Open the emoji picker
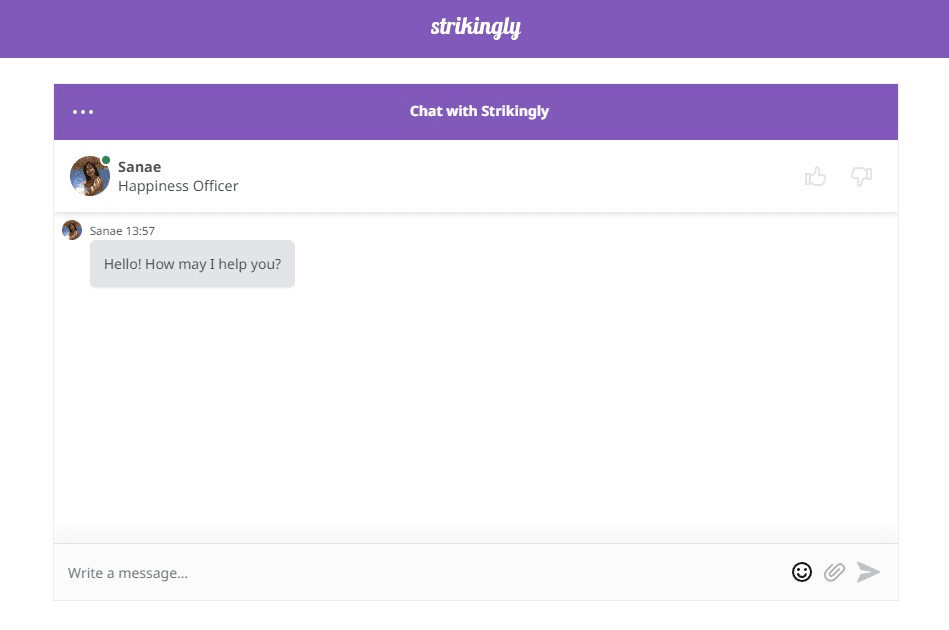This screenshot has width=949, height=630. pyautogui.click(x=801, y=572)
